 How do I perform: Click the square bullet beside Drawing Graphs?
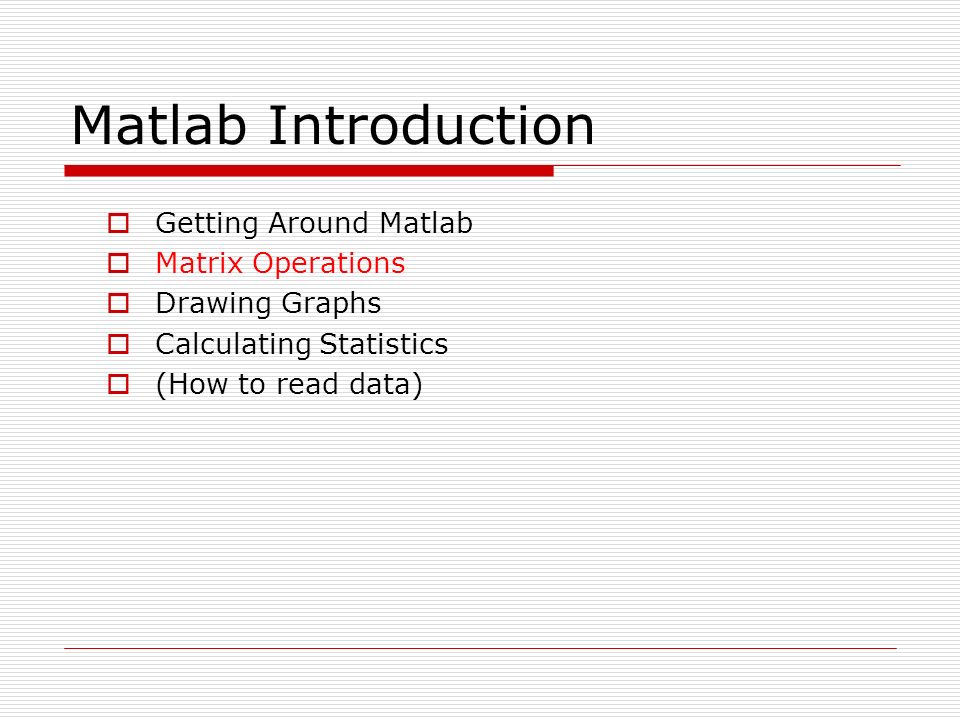click(x=118, y=303)
